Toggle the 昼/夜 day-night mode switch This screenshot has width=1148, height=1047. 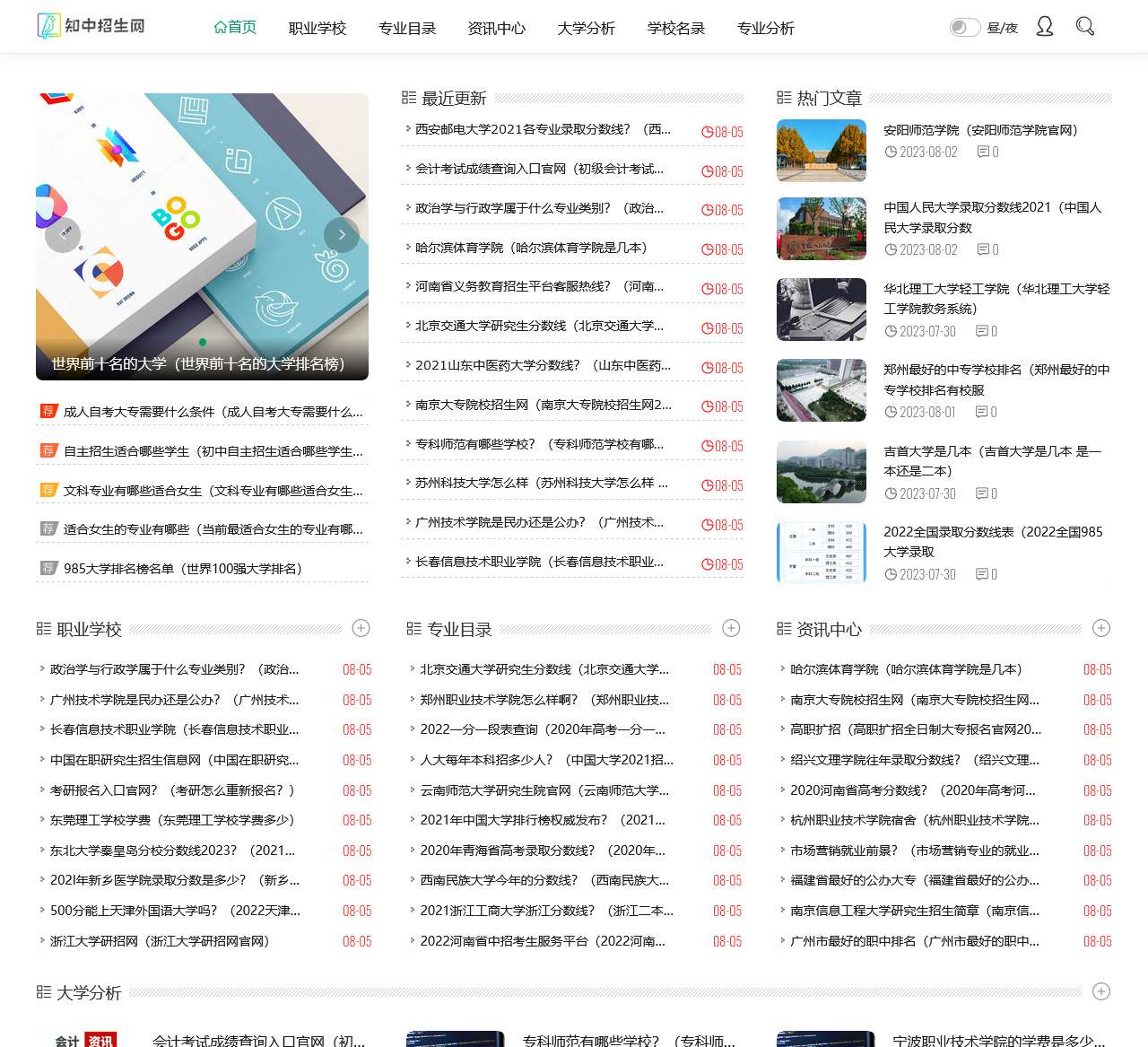point(965,27)
